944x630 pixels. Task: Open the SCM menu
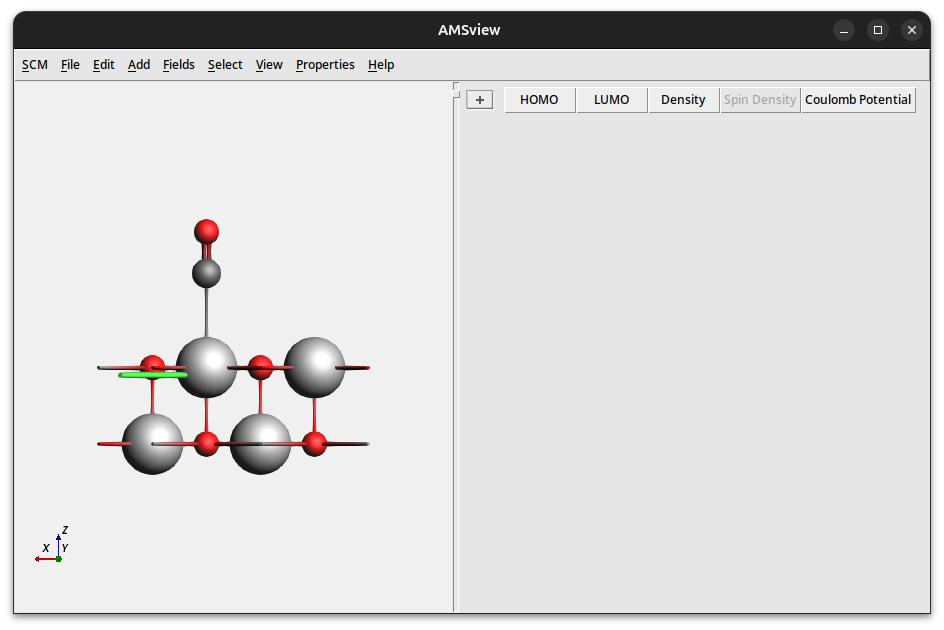[35, 65]
